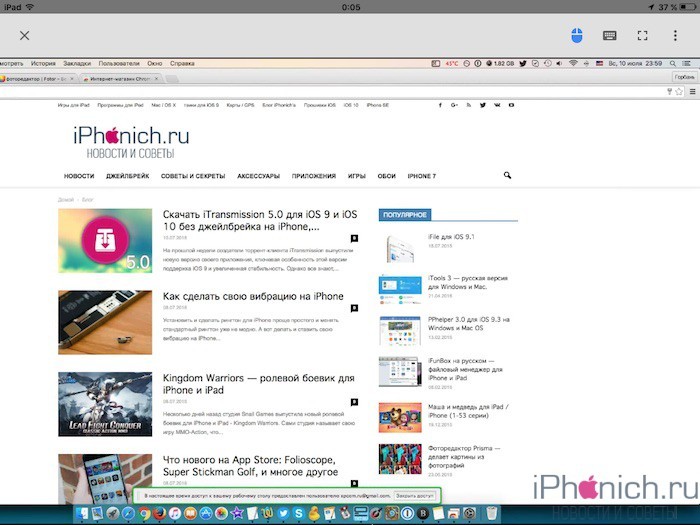Click the volume icon in menu bar
Image resolution: width=700 pixels, height=525 pixels.
tap(559, 63)
